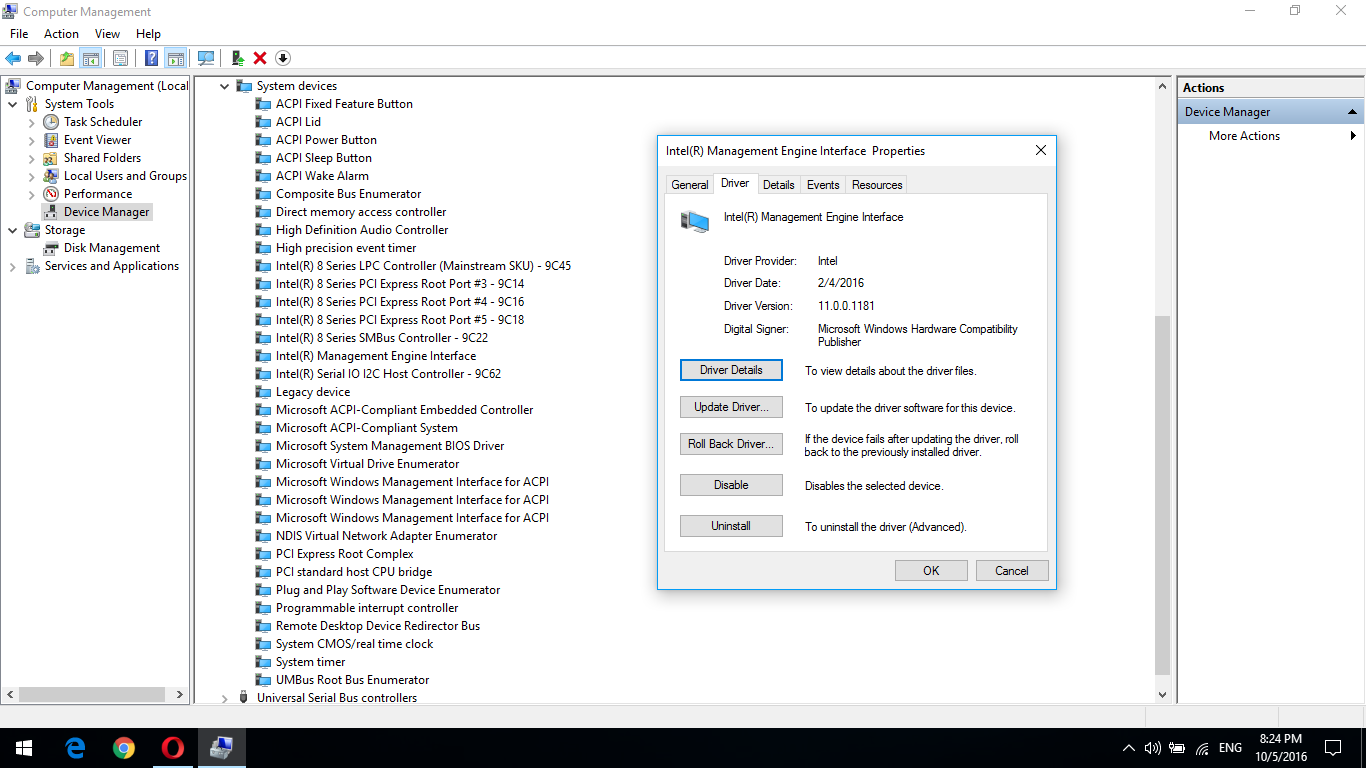
Task: Collapse the System devices category
Action: (224, 86)
